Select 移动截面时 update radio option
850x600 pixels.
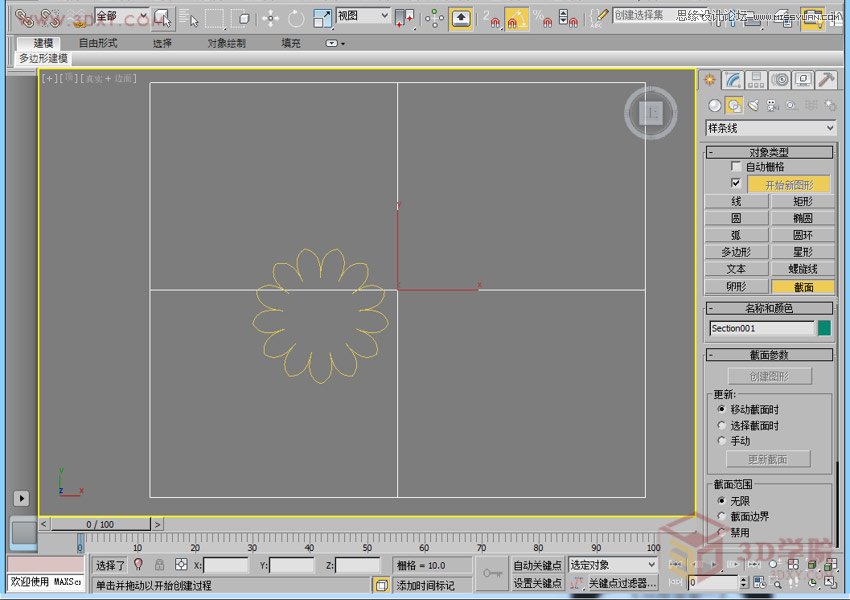click(x=721, y=409)
